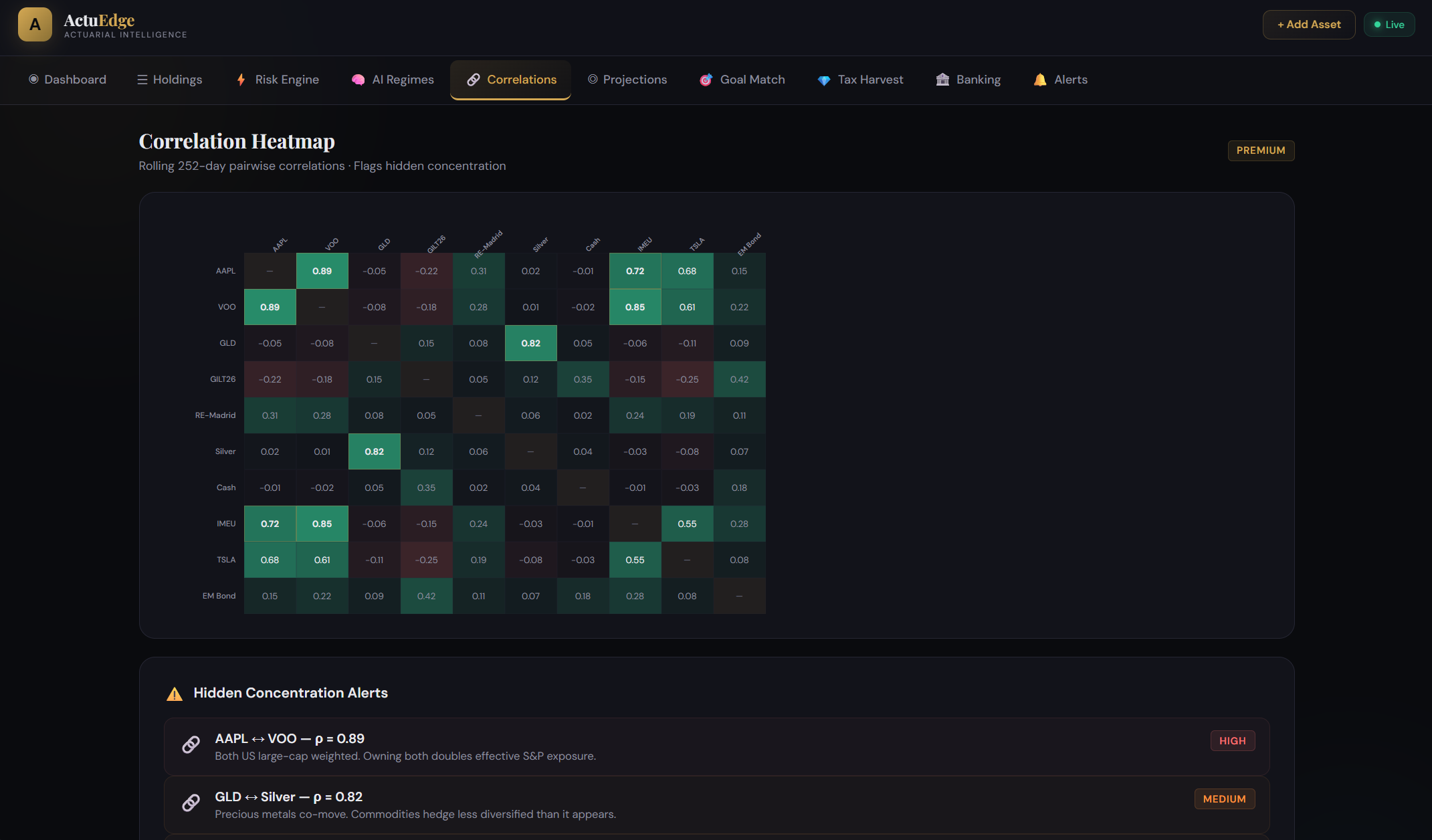Image resolution: width=1432 pixels, height=840 pixels.
Task: Click the chain link Correlations tab icon
Action: coord(474,80)
